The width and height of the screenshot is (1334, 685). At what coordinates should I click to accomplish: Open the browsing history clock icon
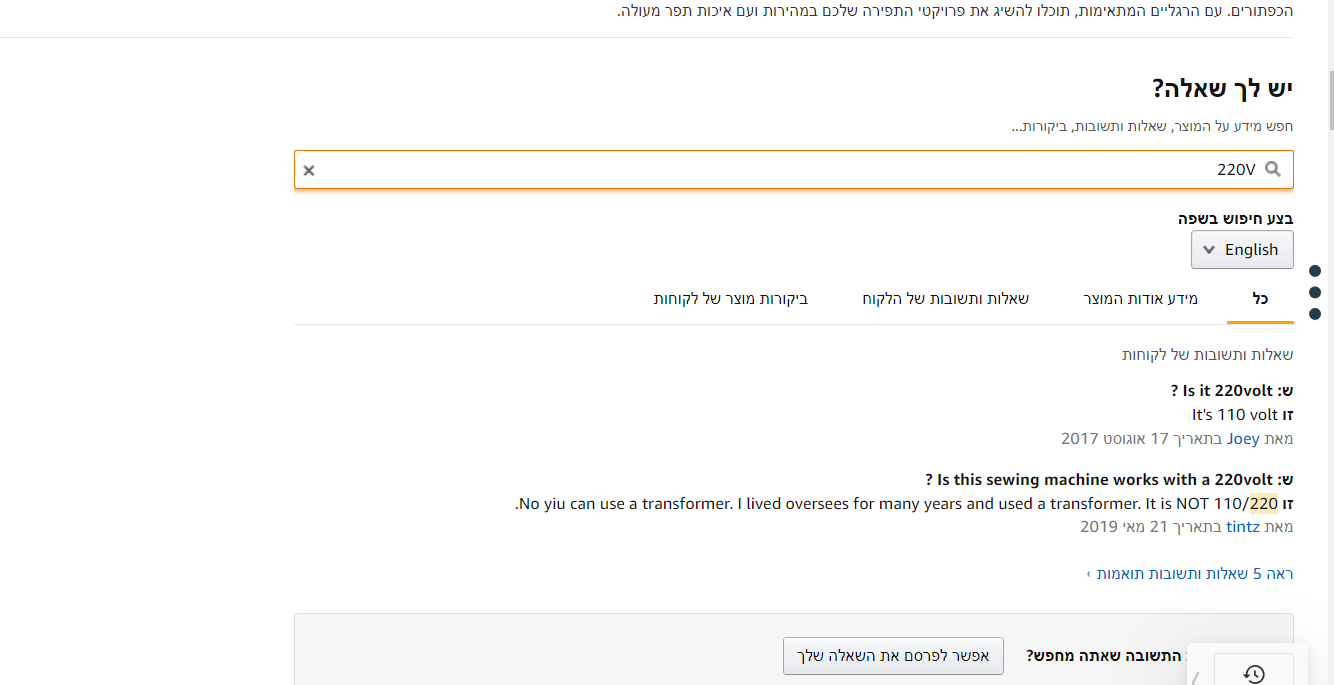(x=1254, y=673)
